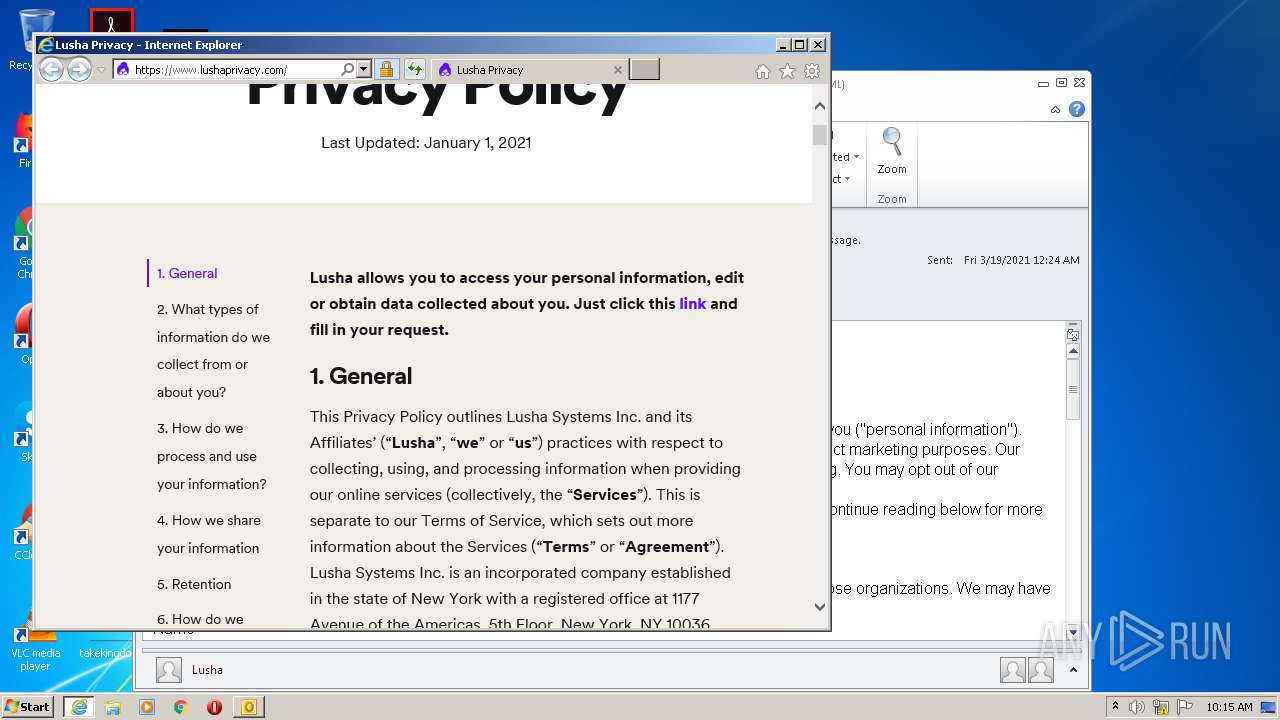Image resolution: width=1280 pixels, height=720 pixels.
Task: Show hidden tray icons arrow
Action: pyautogui.click(x=1116, y=706)
